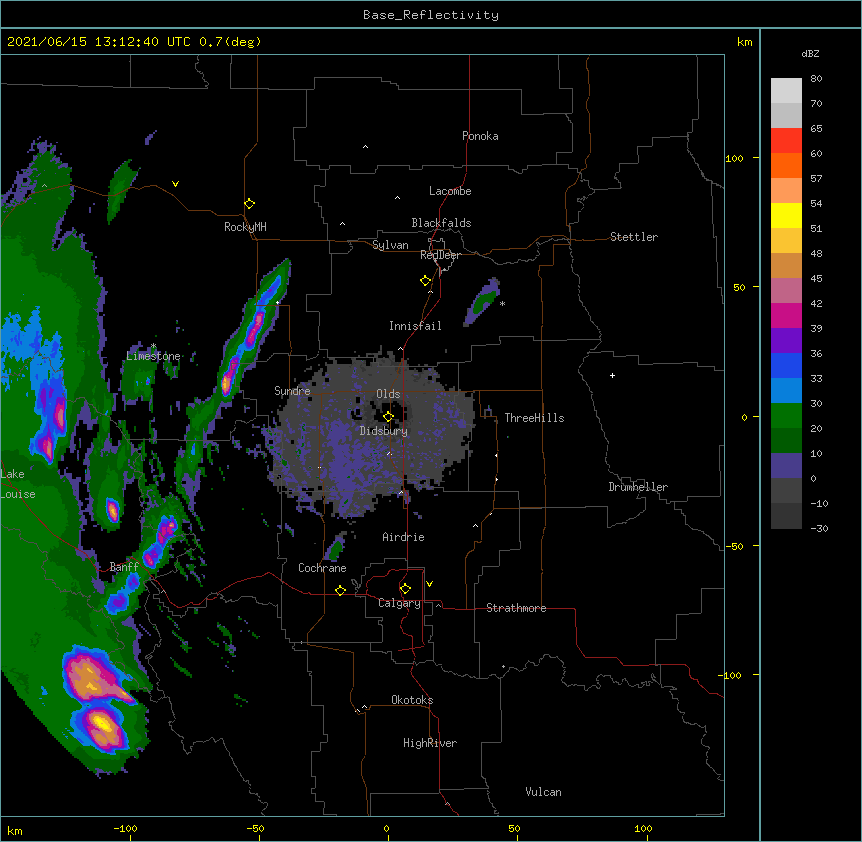Select the dark gray -10 dBZ legend swatch
This screenshot has height=842, width=862.
[x=786, y=516]
